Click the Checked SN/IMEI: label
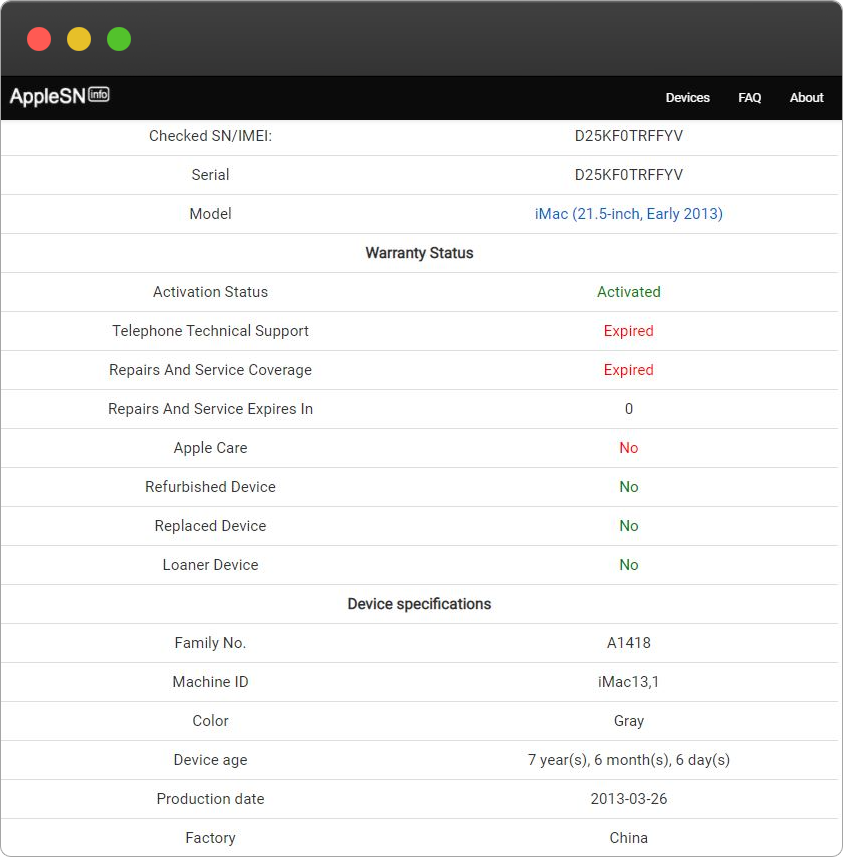 210,136
